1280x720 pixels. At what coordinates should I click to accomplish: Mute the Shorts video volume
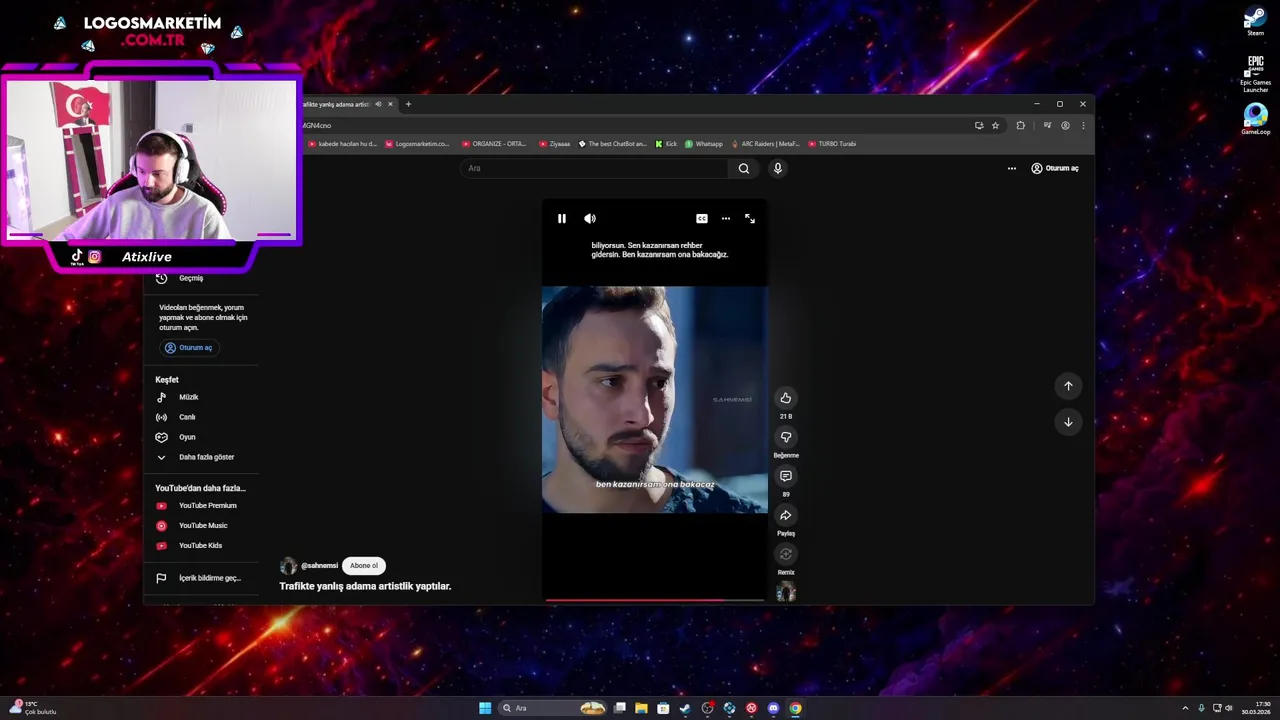pos(590,218)
